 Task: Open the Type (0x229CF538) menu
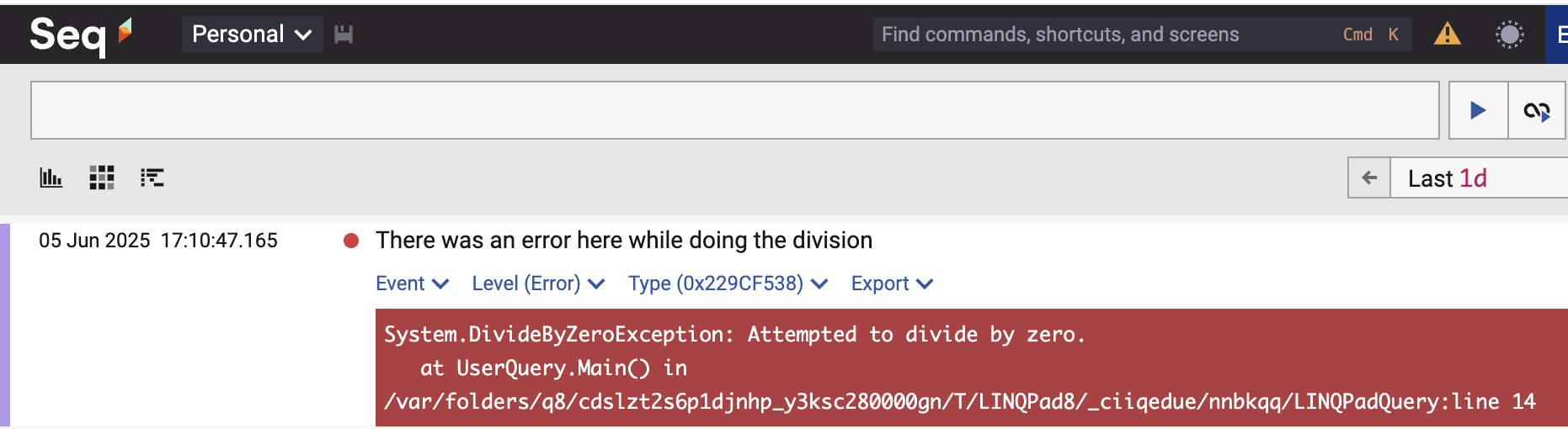click(728, 283)
